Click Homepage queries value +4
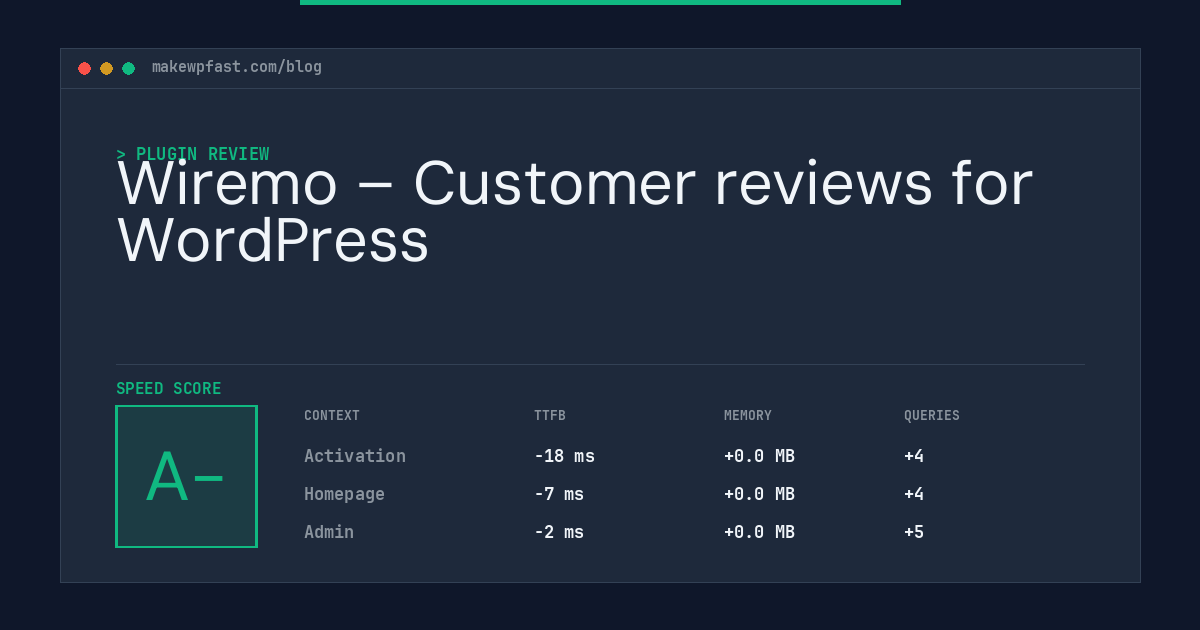This screenshot has height=630, width=1200. coord(914,494)
